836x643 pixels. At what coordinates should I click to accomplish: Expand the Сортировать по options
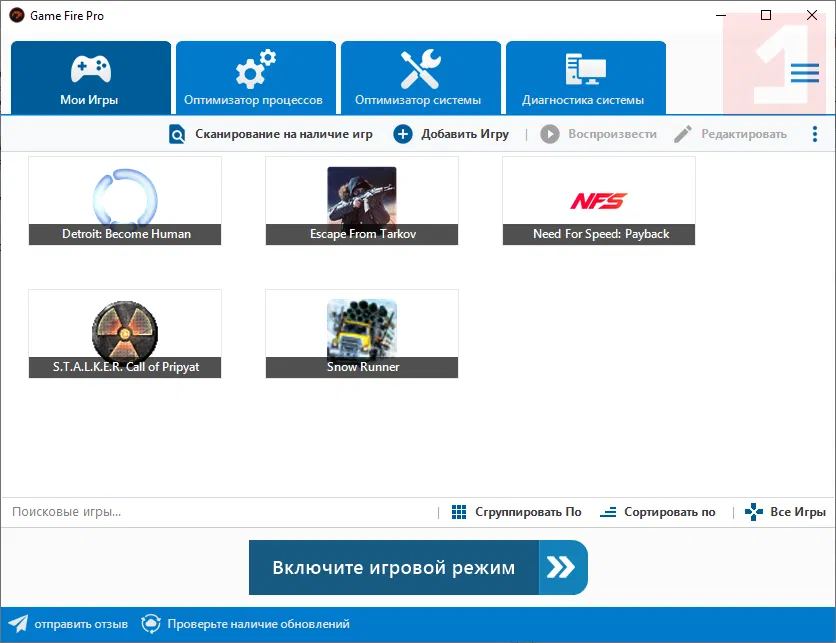670,512
